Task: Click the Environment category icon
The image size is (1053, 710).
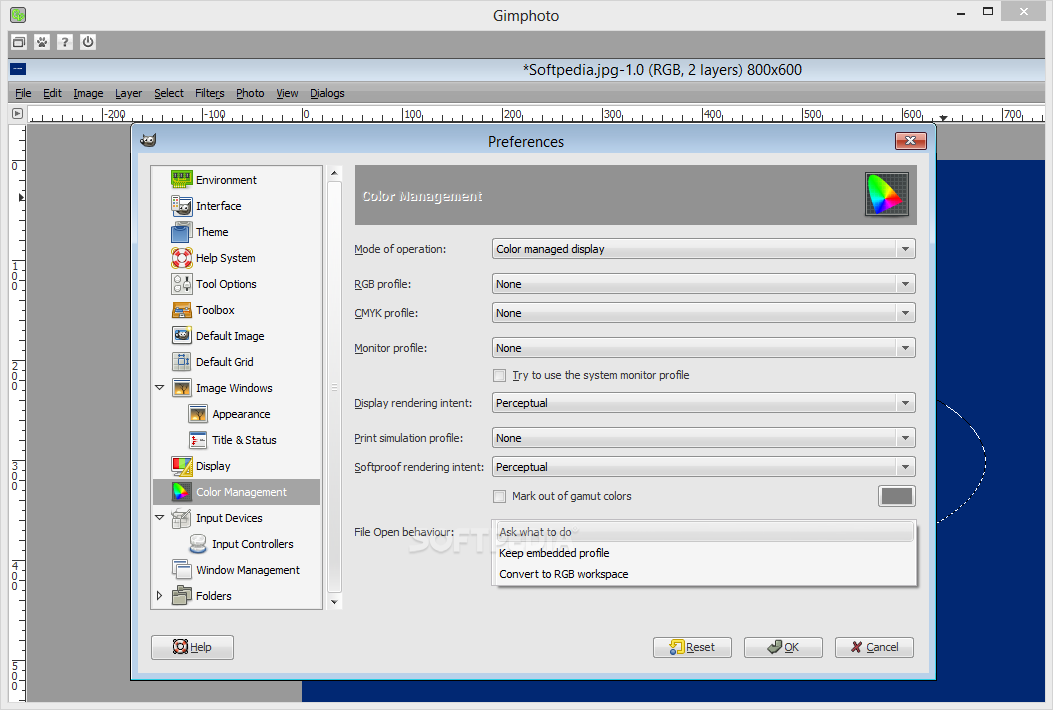Action: [181, 179]
